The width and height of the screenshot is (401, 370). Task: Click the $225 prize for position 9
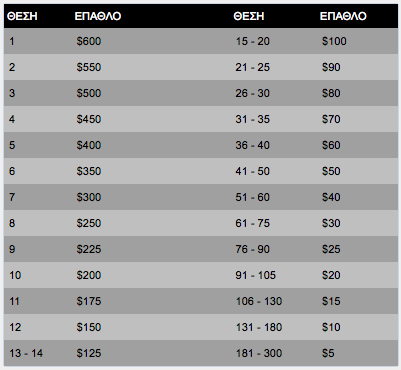pyautogui.click(x=89, y=249)
